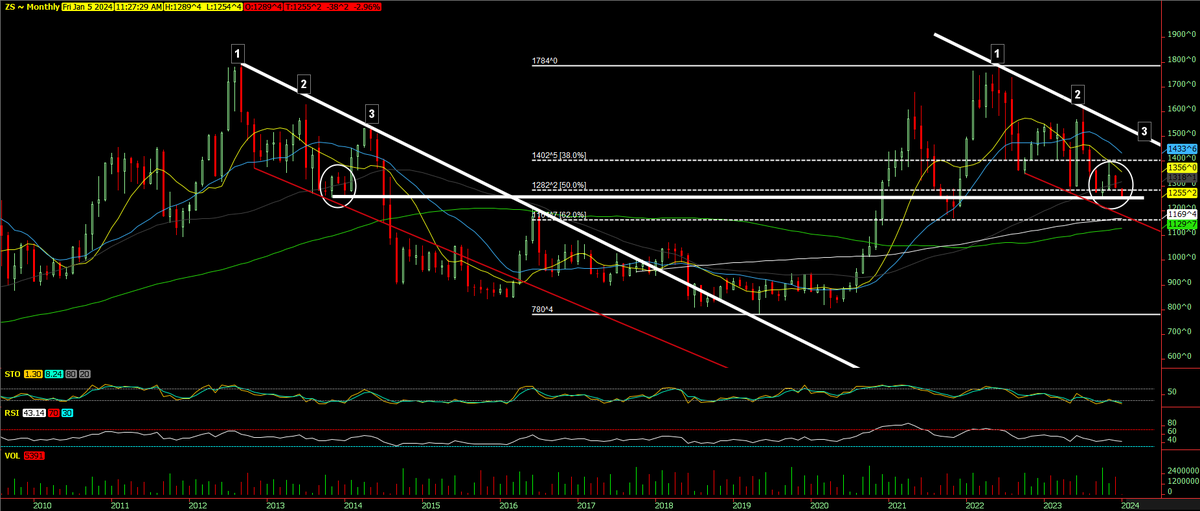Open the VOL indicator label
Screen dimensions: 1200x511
pos(12,456)
